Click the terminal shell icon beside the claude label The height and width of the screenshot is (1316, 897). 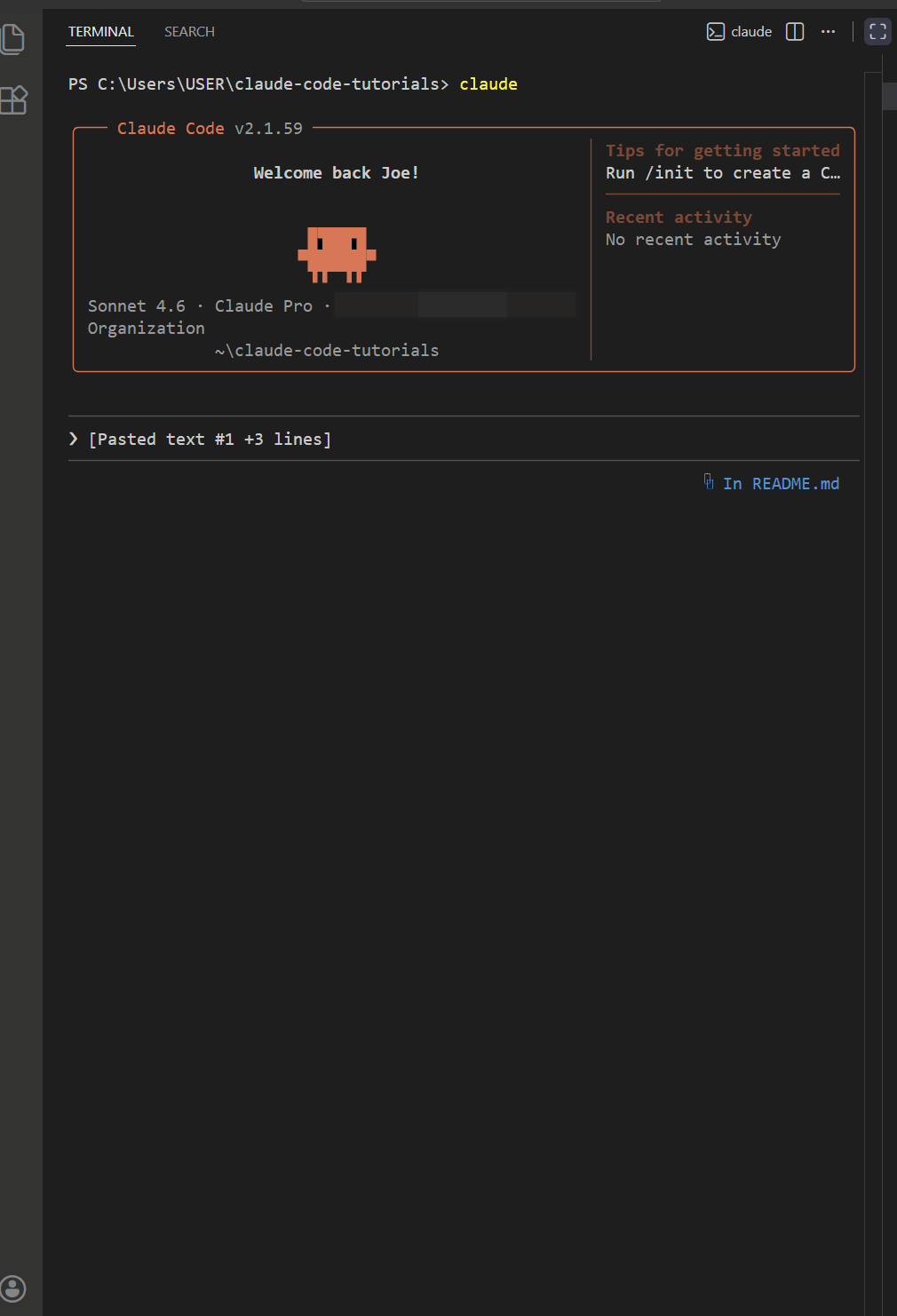[715, 31]
